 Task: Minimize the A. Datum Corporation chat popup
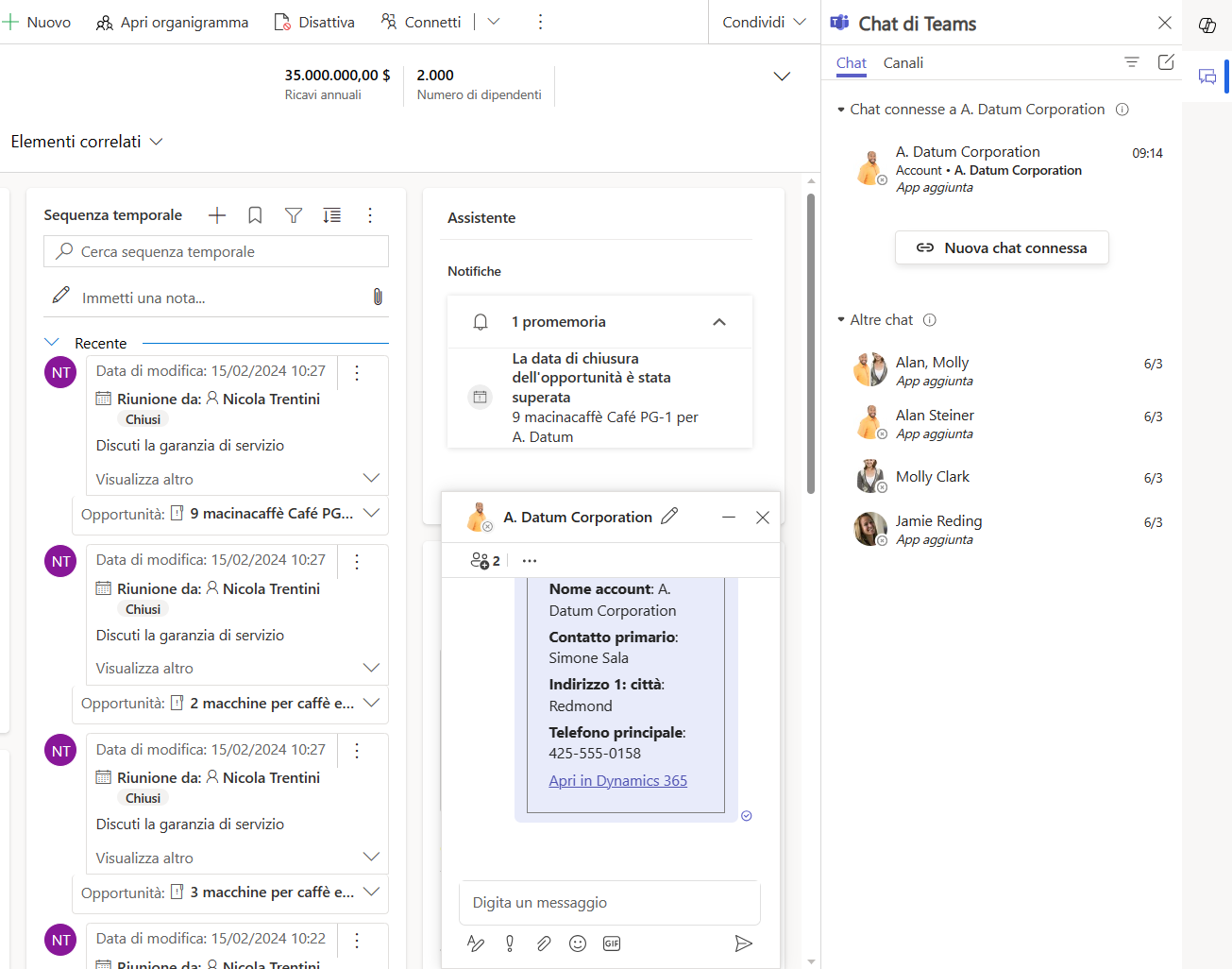(729, 517)
